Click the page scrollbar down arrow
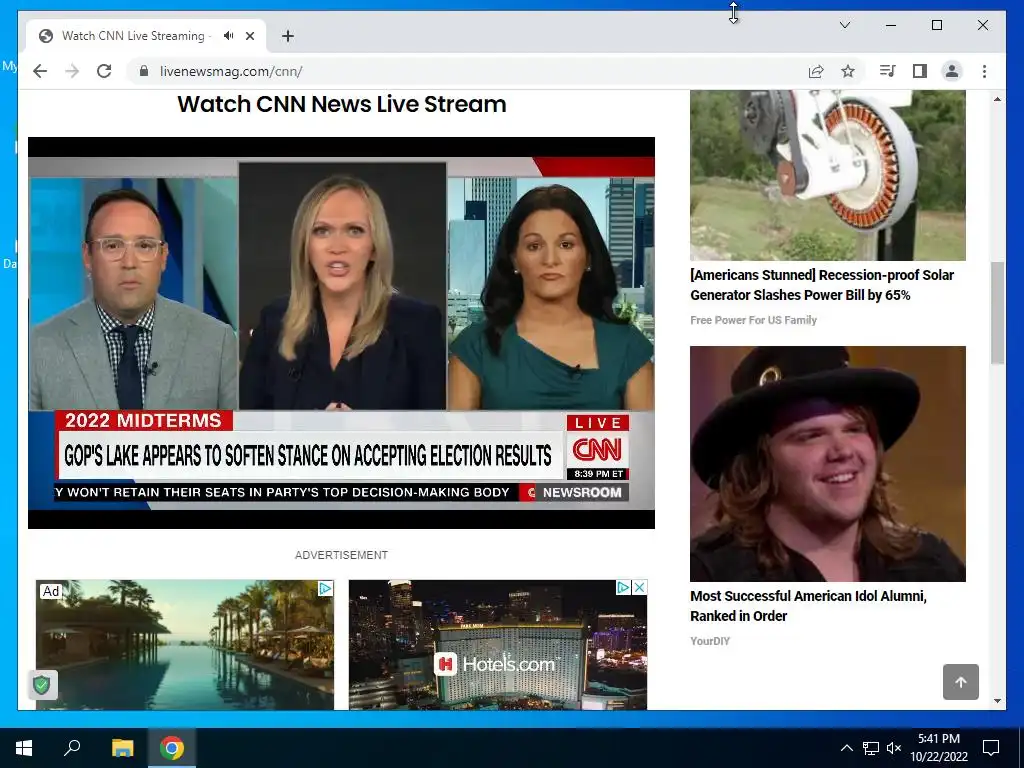This screenshot has width=1024, height=768. [x=997, y=701]
